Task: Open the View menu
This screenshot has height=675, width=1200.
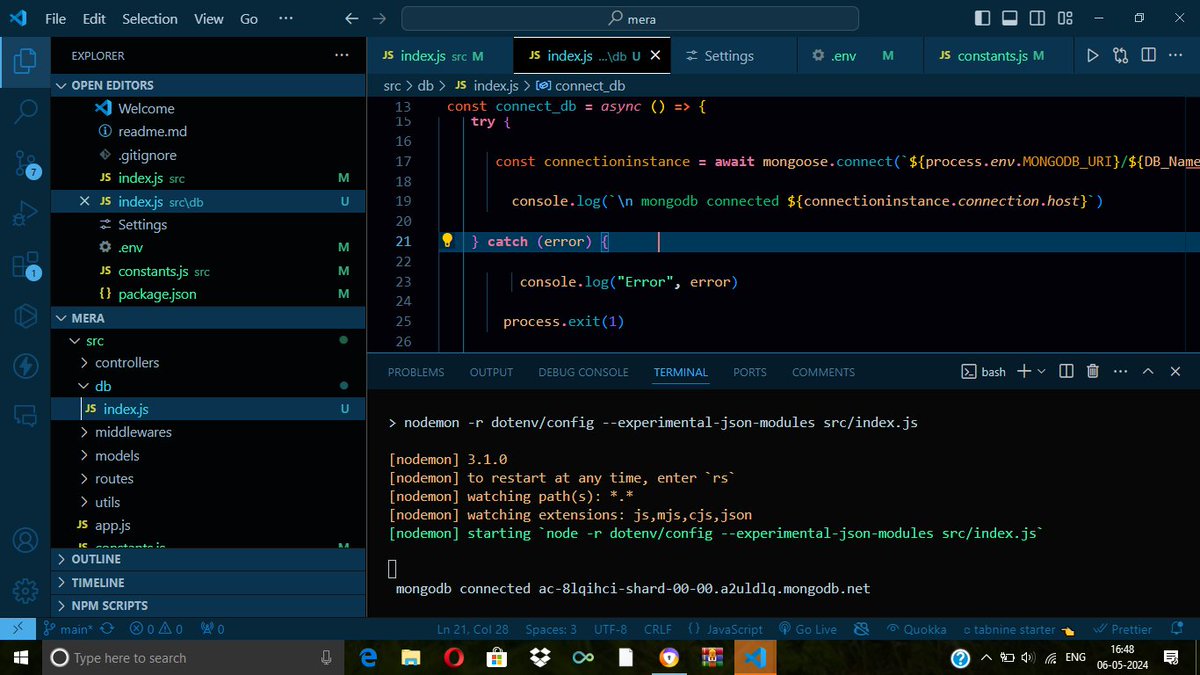Action: [x=209, y=18]
